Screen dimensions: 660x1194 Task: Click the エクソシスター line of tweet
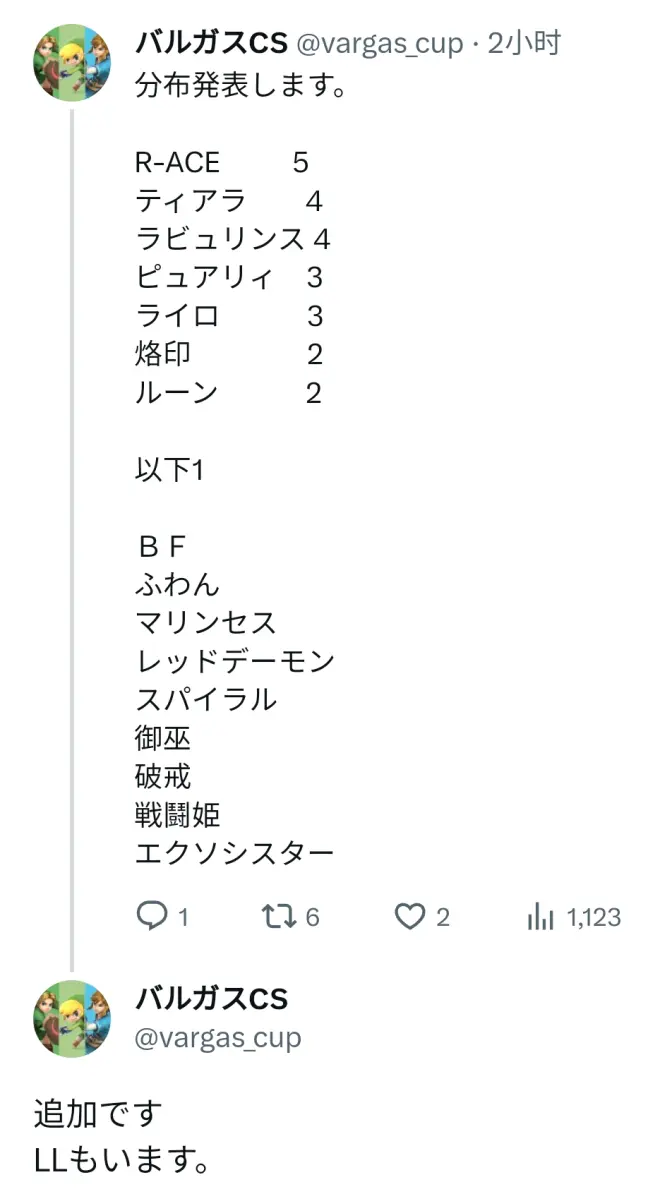pyautogui.click(x=234, y=853)
